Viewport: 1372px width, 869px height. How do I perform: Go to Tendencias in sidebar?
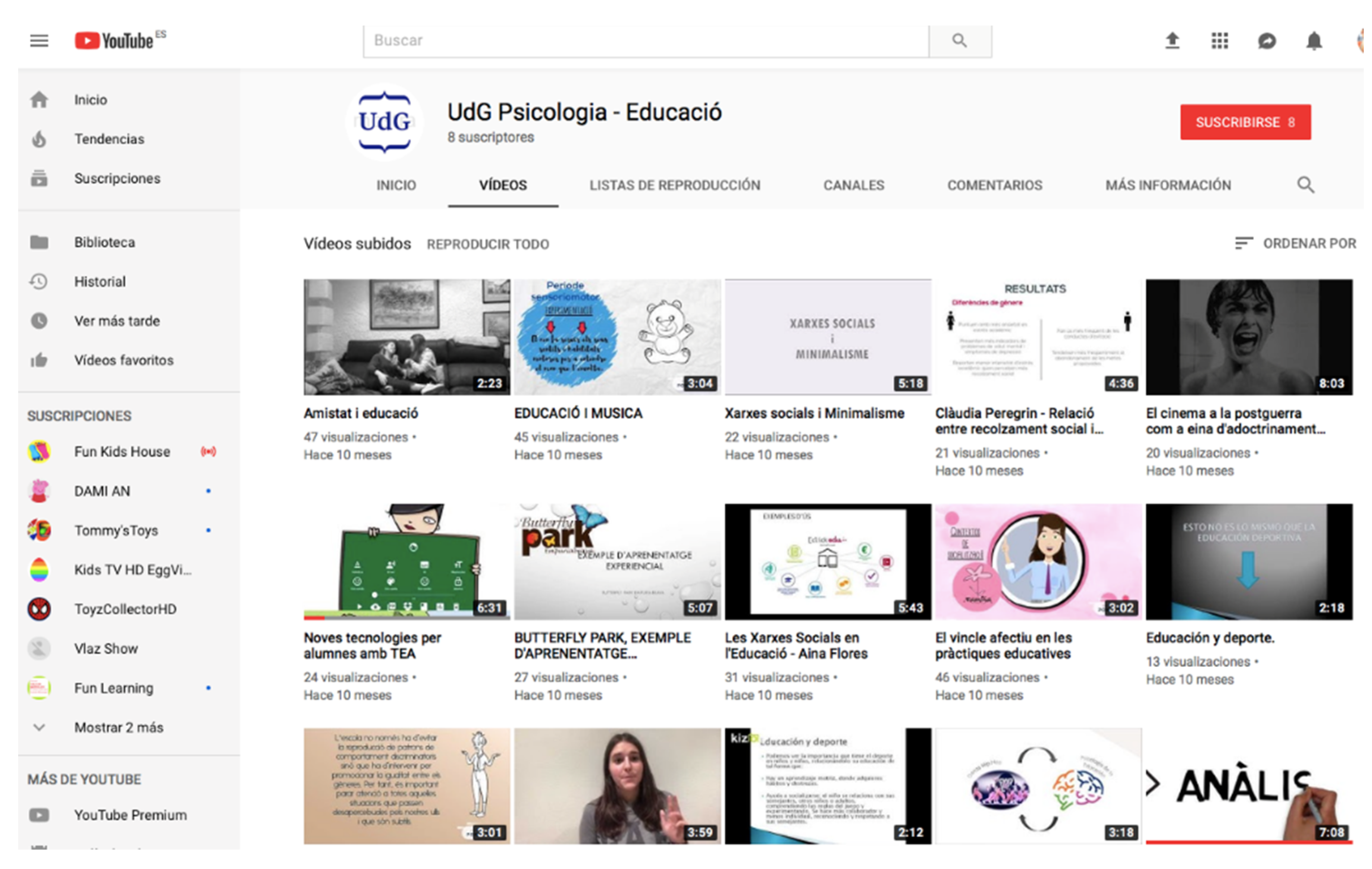[109, 139]
